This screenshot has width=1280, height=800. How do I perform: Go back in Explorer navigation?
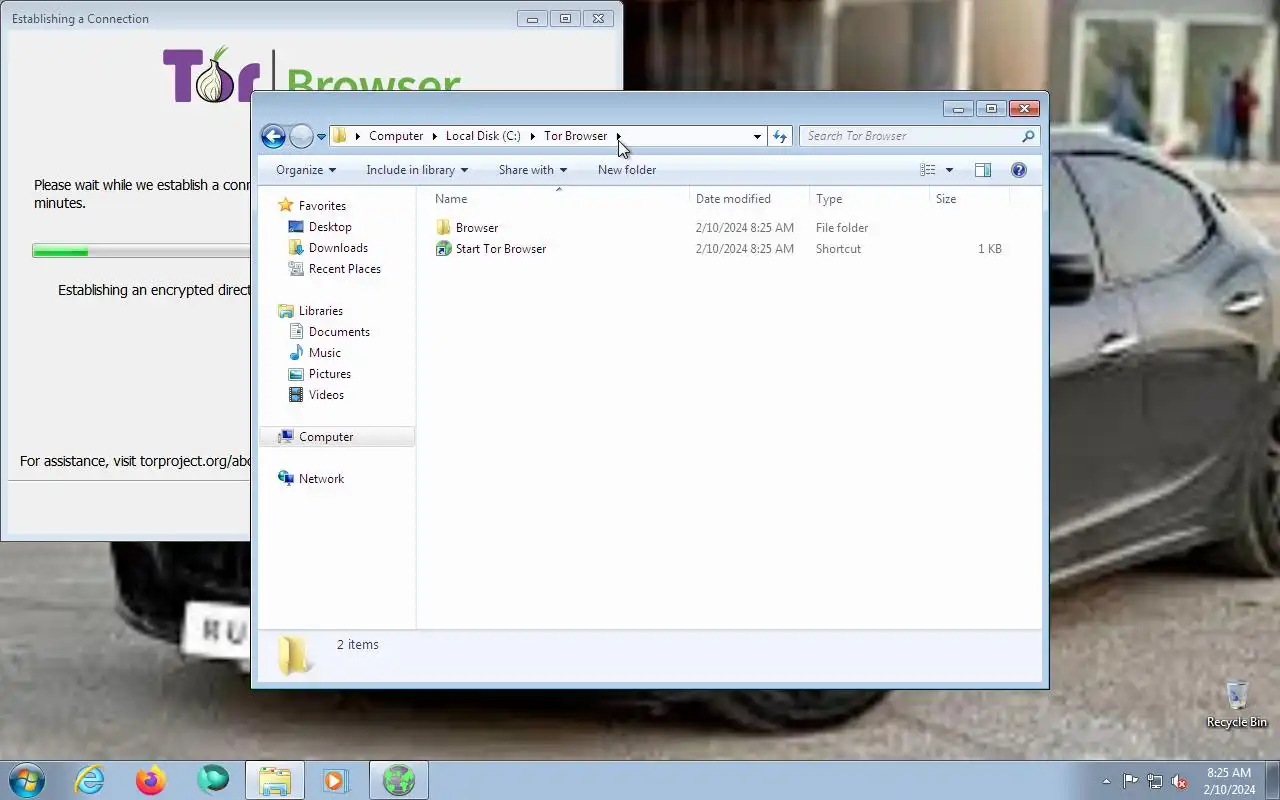[273, 136]
